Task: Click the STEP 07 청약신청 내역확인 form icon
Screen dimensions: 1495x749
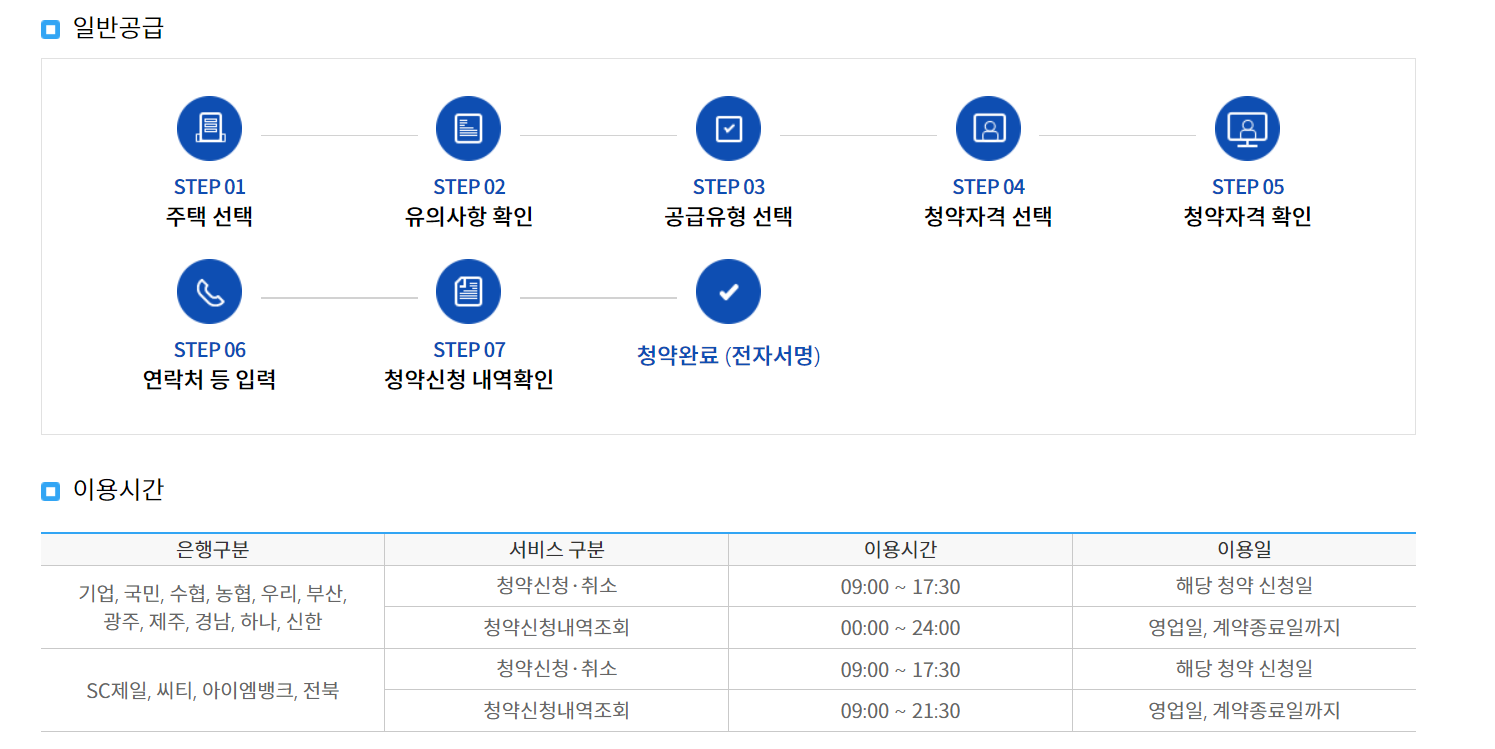Action: tap(468, 291)
